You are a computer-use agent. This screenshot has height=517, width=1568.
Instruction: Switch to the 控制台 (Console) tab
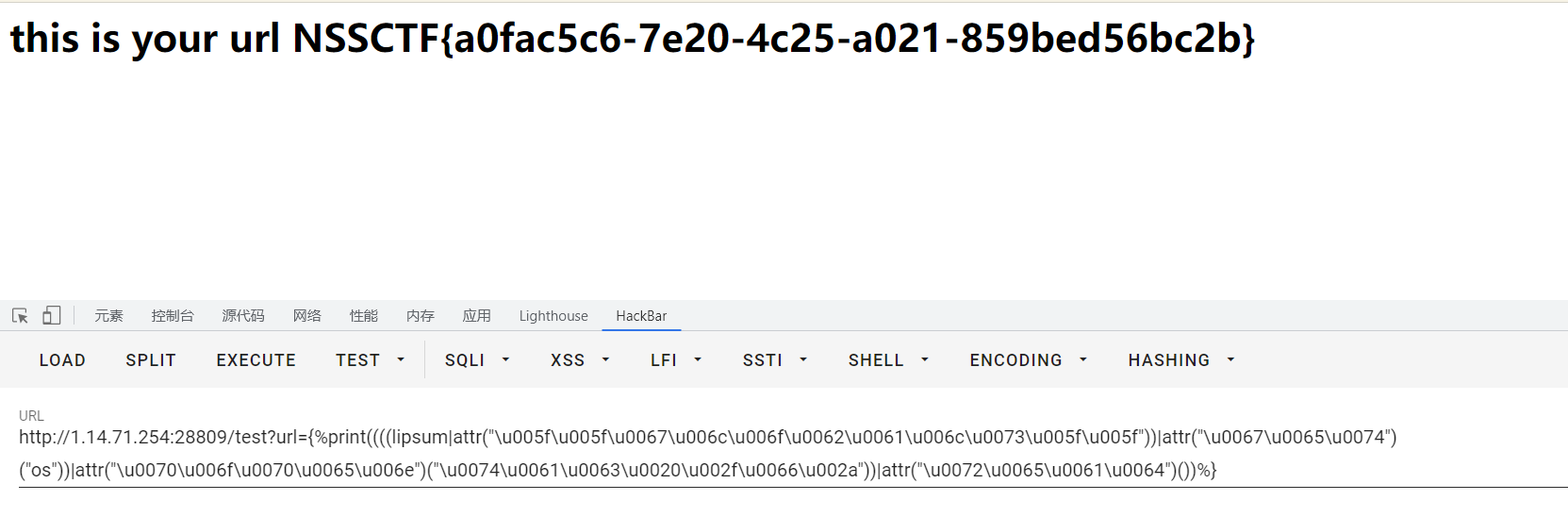[x=173, y=316]
